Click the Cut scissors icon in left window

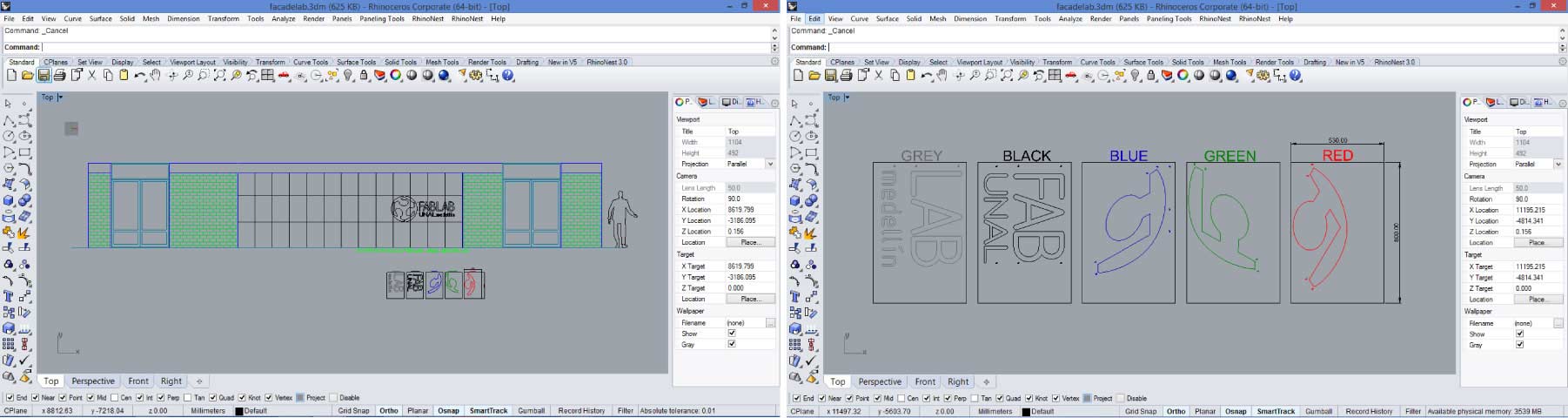click(91, 76)
